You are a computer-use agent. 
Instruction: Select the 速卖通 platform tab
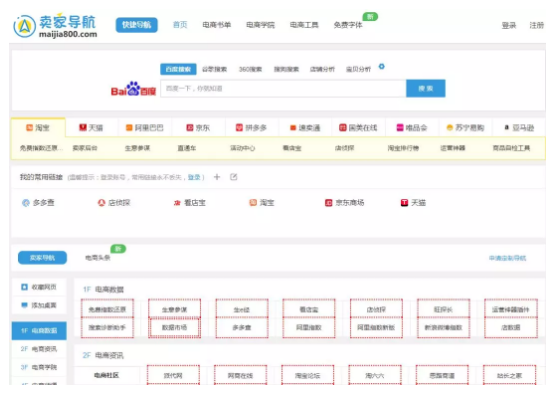[305, 127]
